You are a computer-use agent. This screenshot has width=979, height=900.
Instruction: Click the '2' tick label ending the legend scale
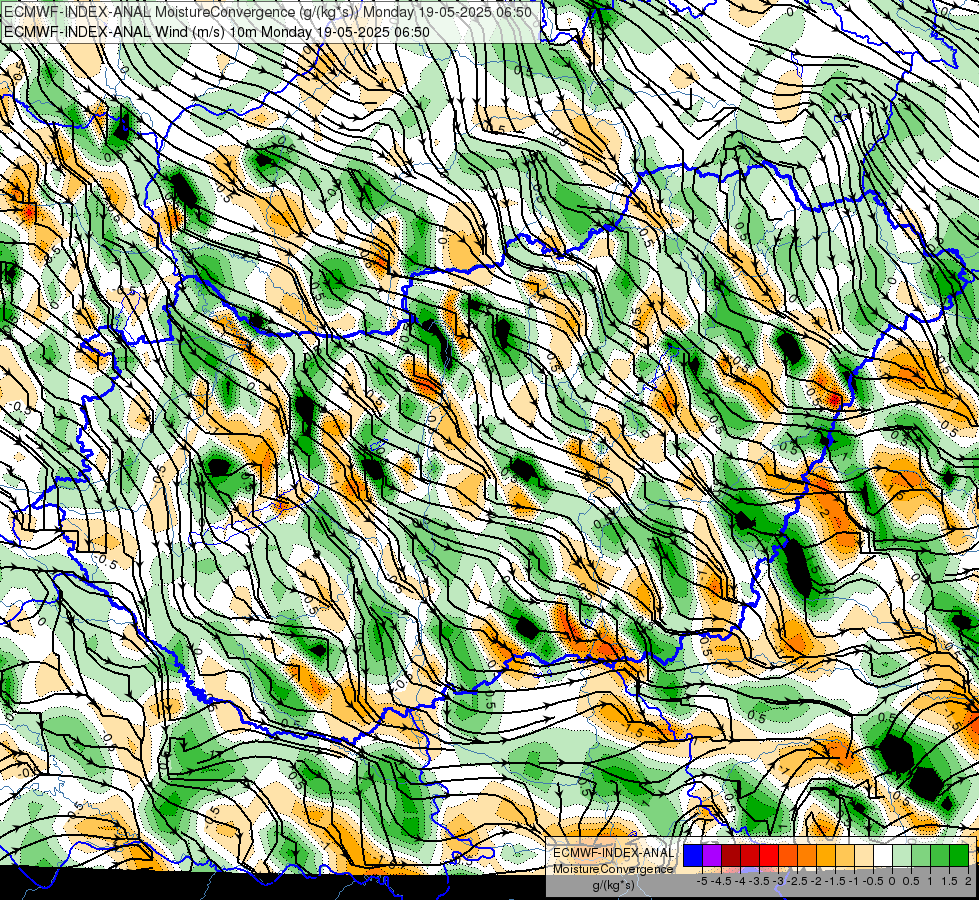[x=968, y=881]
